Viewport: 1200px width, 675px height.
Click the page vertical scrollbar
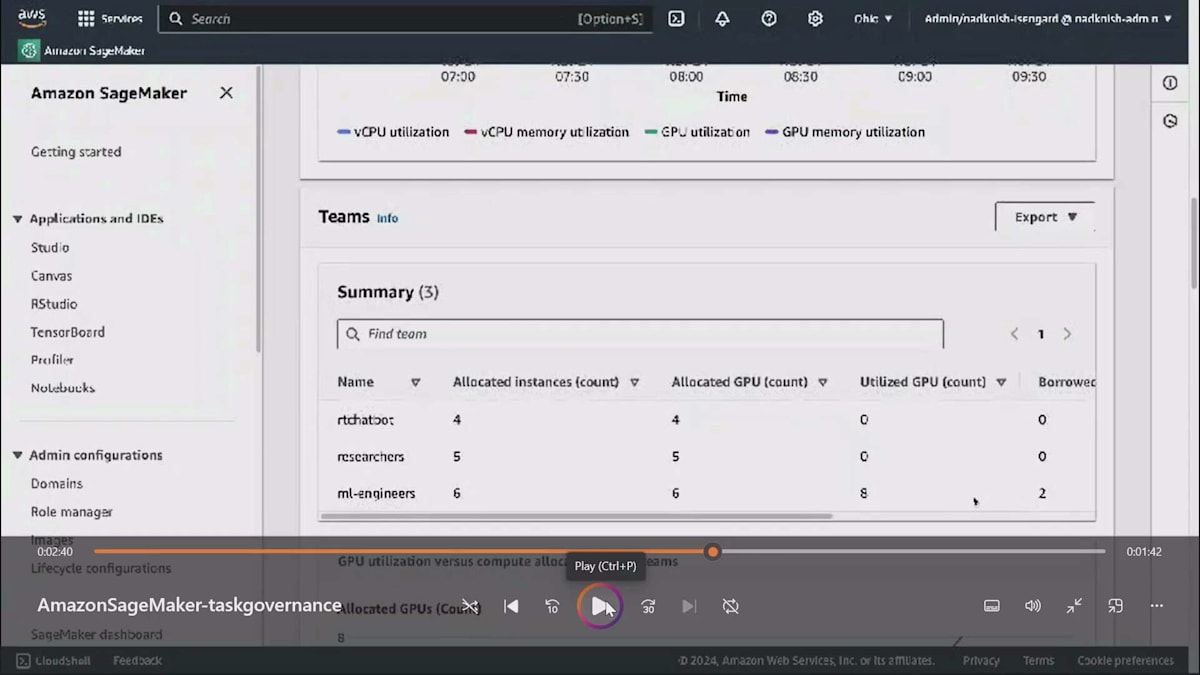(x=1195, y=243)
